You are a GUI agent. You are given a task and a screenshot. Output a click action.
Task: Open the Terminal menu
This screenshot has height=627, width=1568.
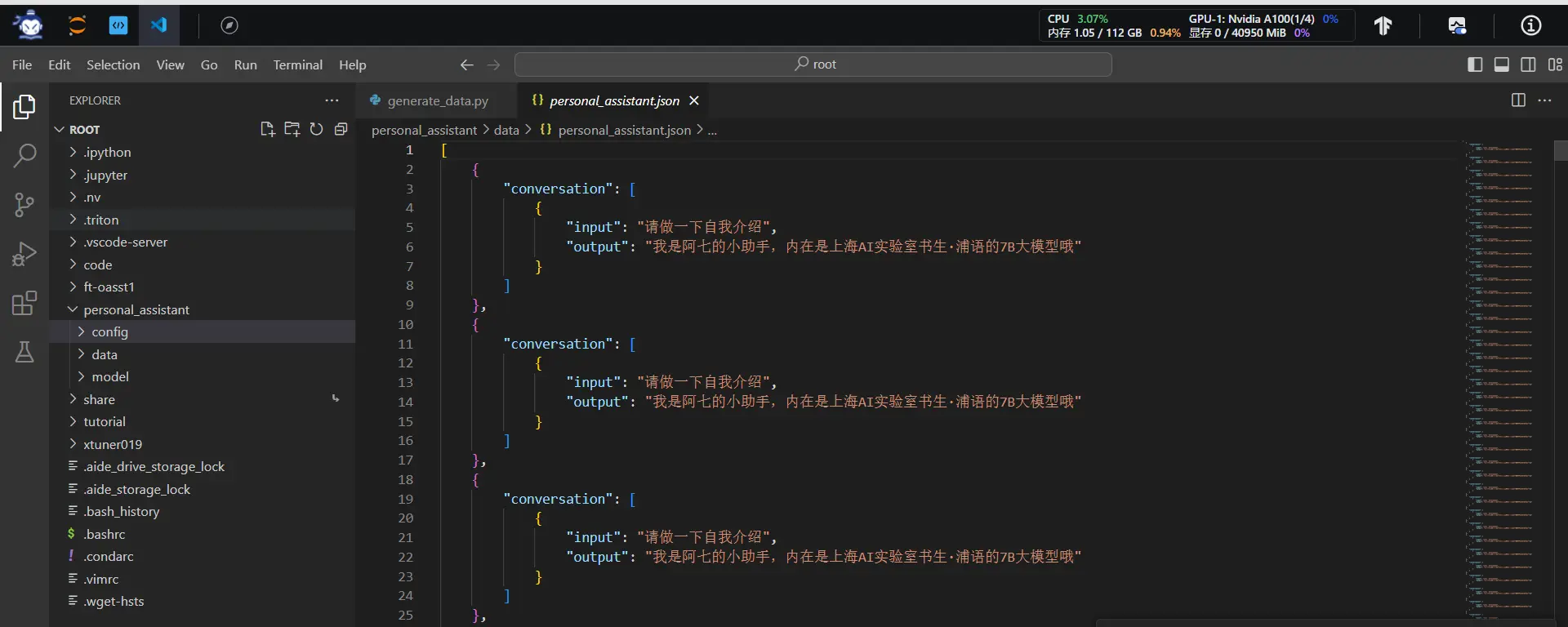point(297,64)
